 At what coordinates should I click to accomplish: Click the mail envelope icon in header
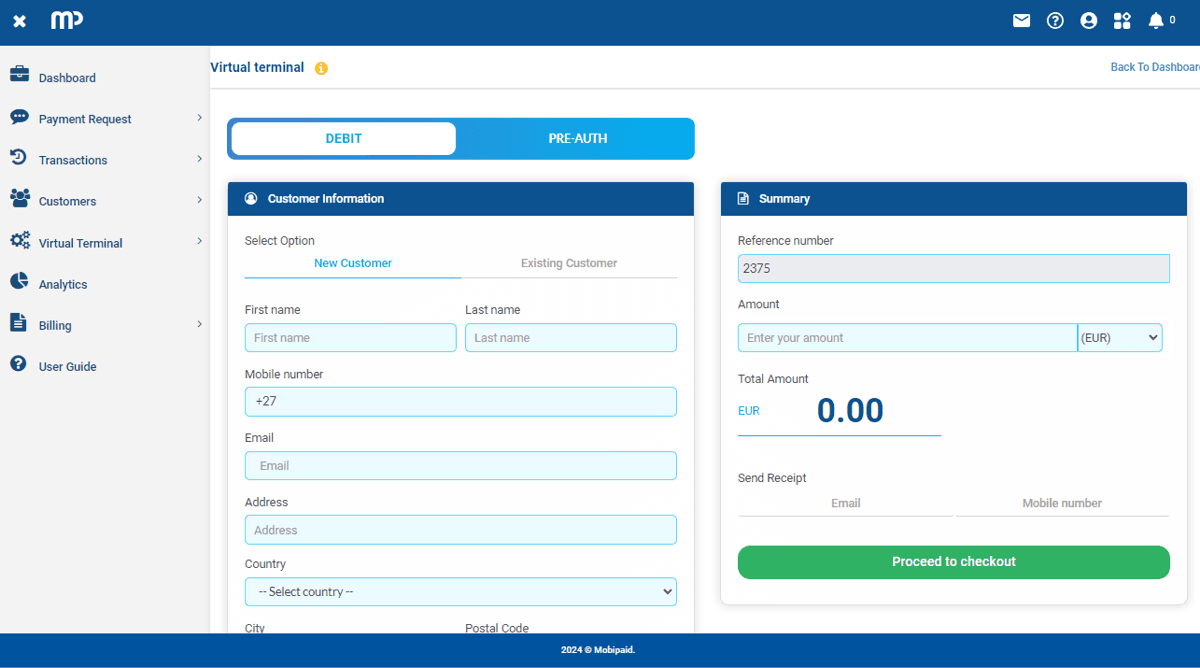[1021, 21]
